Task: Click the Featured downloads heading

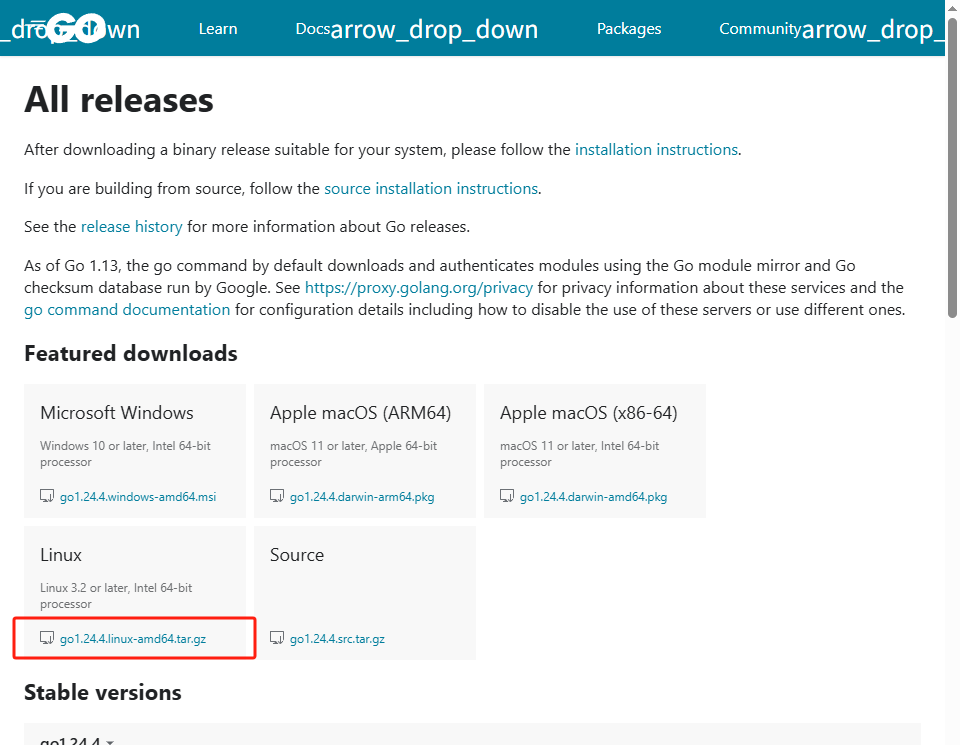Action: pyautogui.click(x=130, y=354)
